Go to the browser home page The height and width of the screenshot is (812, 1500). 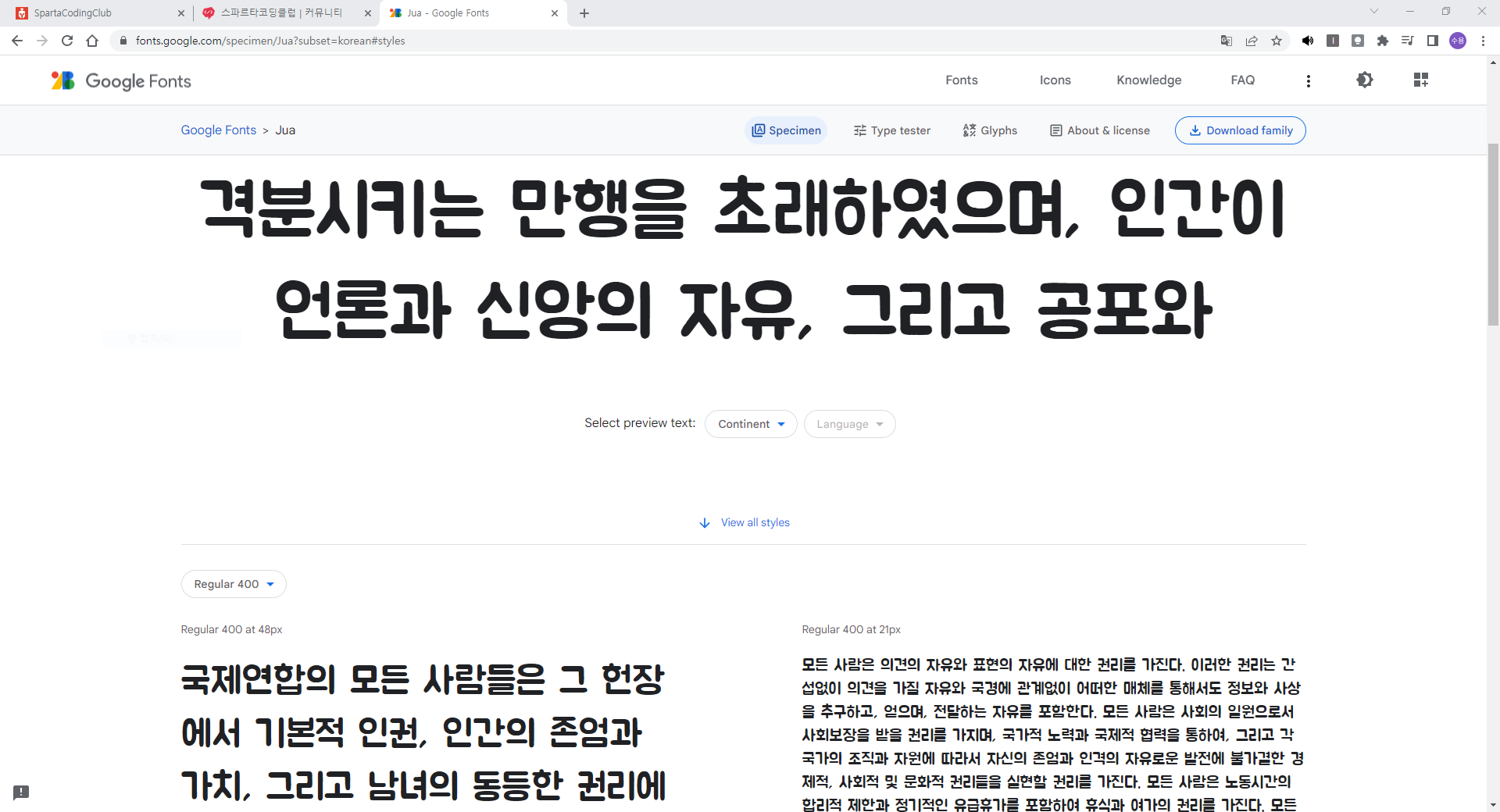coord(92,41)
